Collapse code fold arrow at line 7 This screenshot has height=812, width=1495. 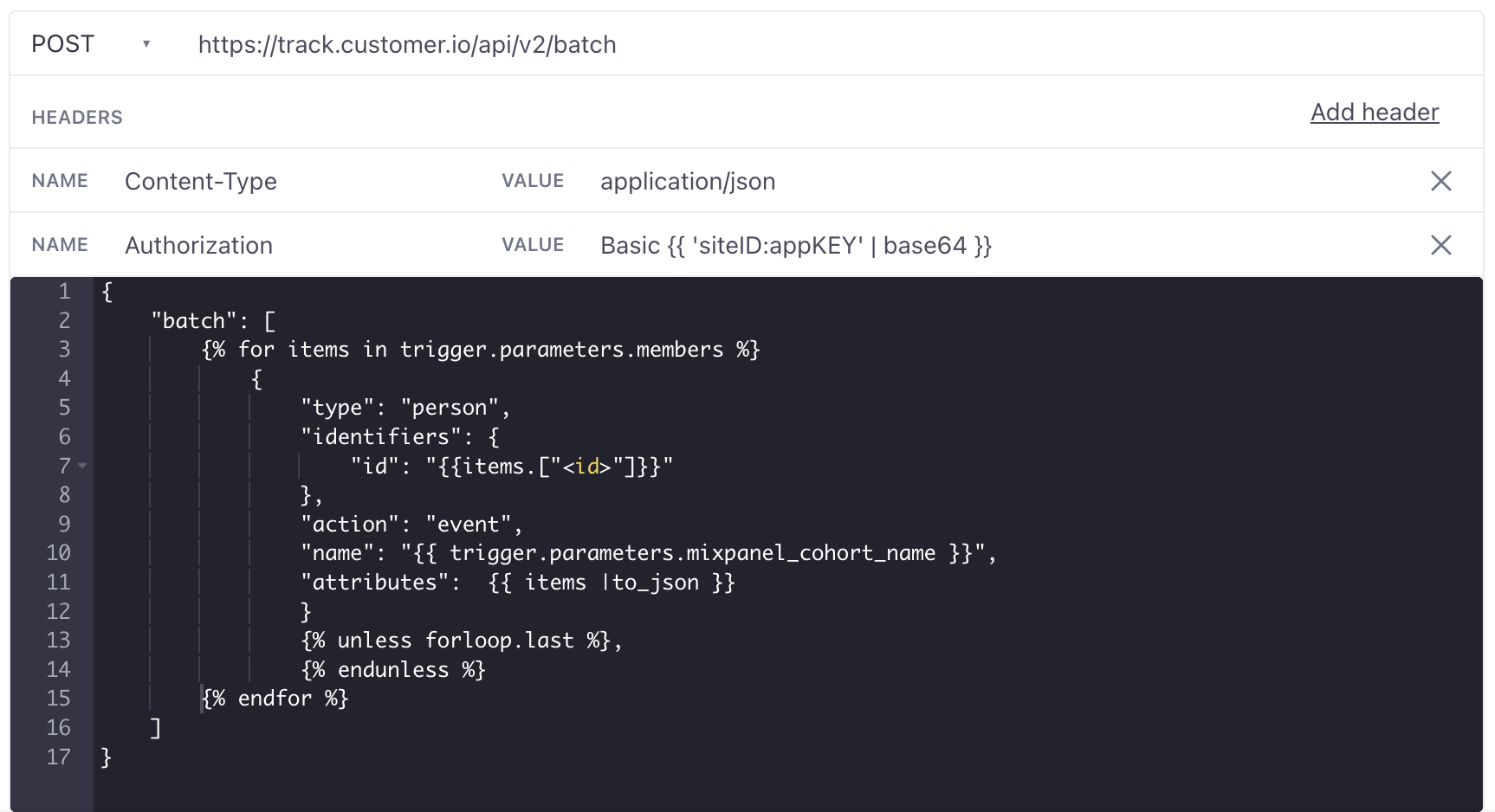[82, 466]
